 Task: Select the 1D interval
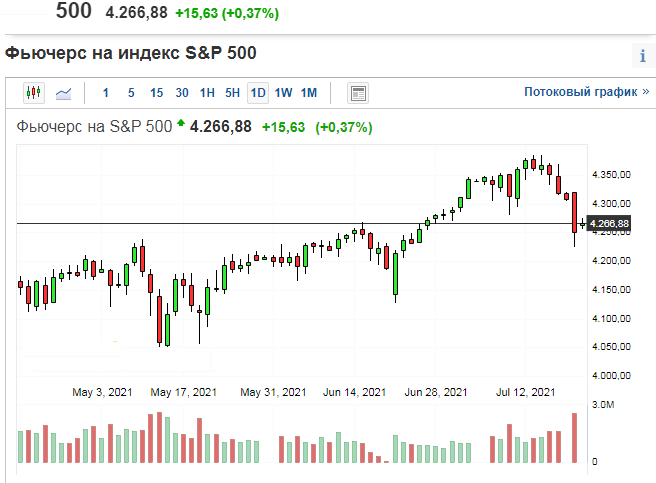[258, 93]
